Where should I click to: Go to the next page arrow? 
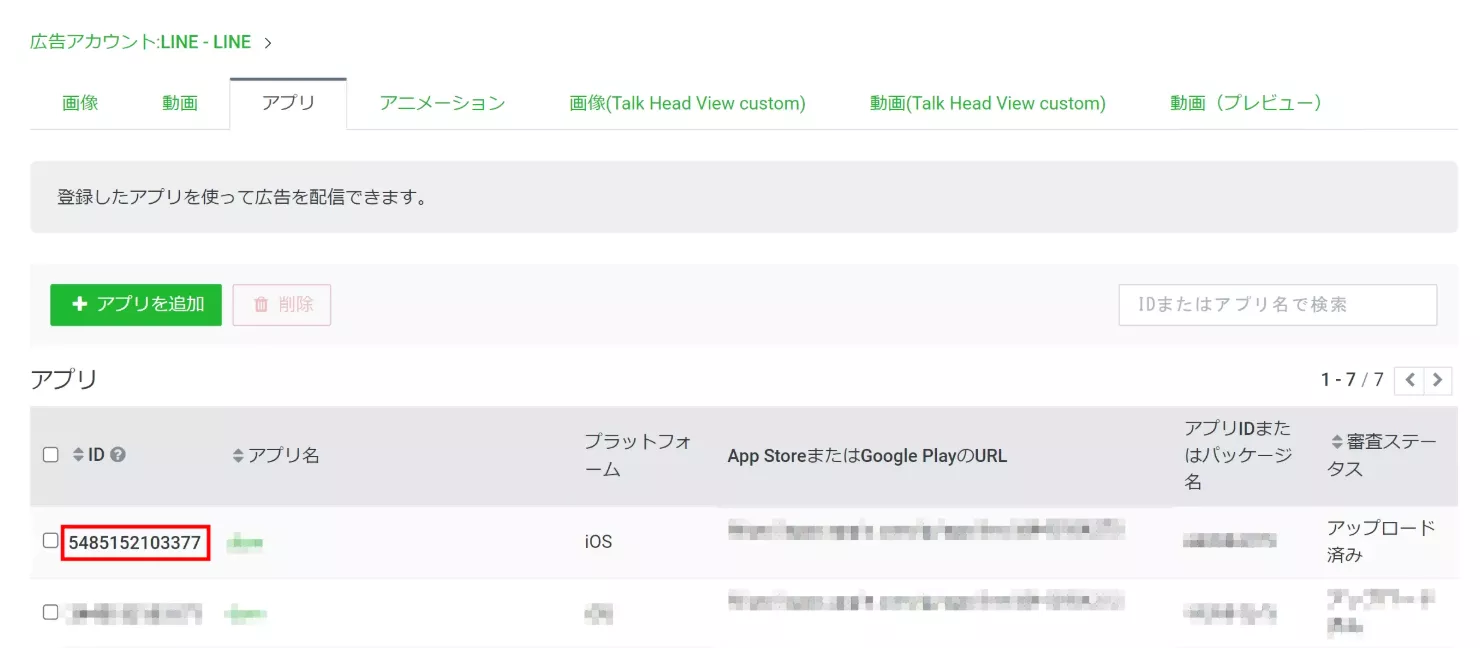(x=1438, y=380)
